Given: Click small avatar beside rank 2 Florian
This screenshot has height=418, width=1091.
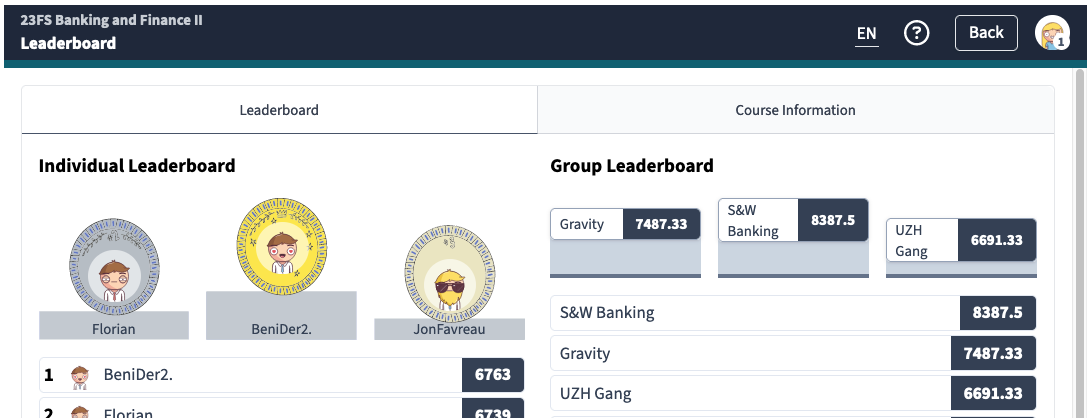Looking at the screenshot, I should [80, 412].
